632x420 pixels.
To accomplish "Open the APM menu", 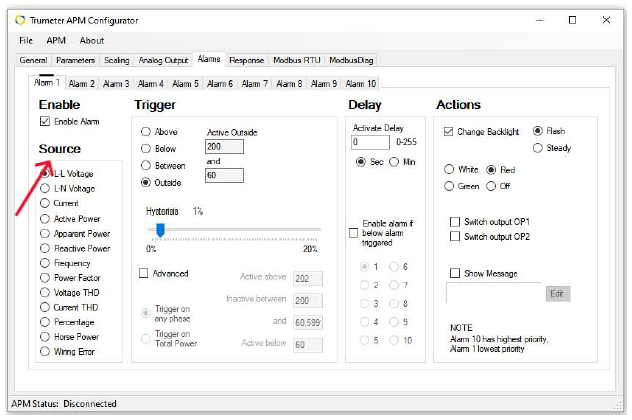I will click(56, 40).
